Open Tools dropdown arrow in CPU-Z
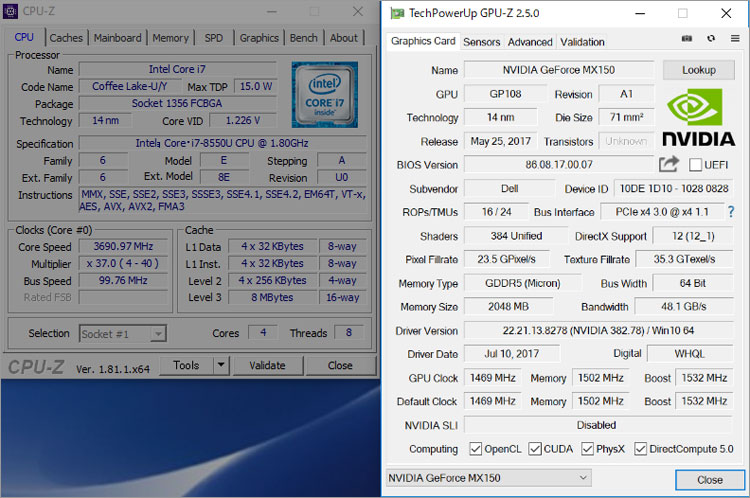The image size is (750, 498). point(221,365)
